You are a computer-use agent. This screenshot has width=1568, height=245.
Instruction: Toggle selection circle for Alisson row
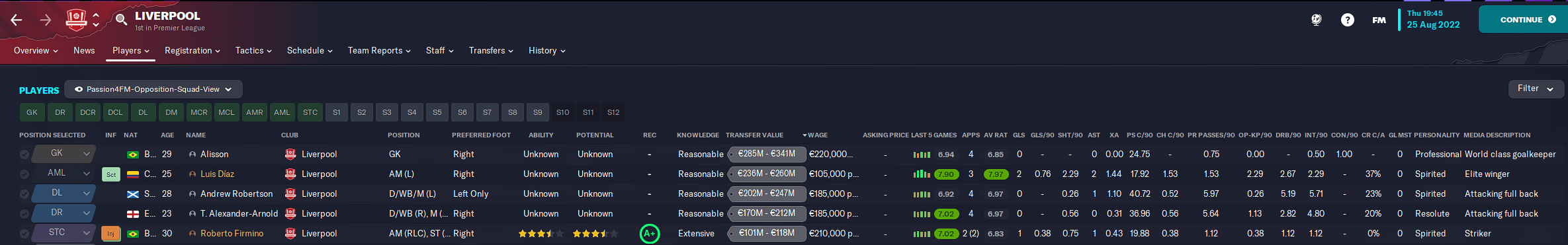point(24,155)
